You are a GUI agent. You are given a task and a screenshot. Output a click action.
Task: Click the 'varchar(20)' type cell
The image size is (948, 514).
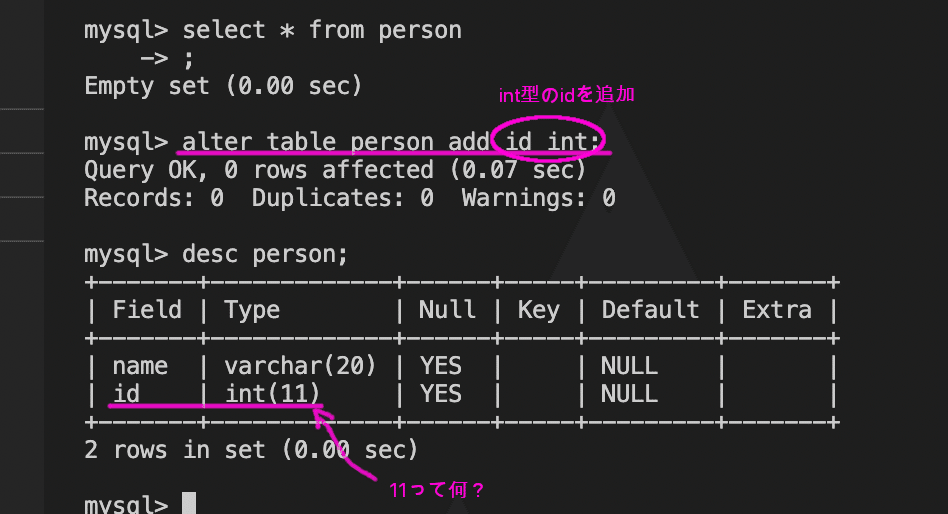pos(300,366)
